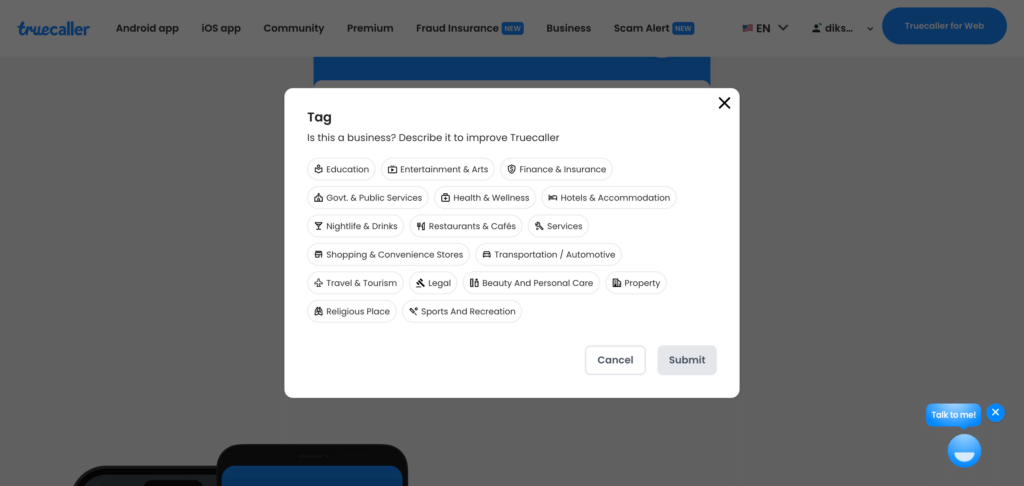The image size is (1024, 486).
Task: Click the racket icon in Sports And Recreation
Action: [413, 312]
